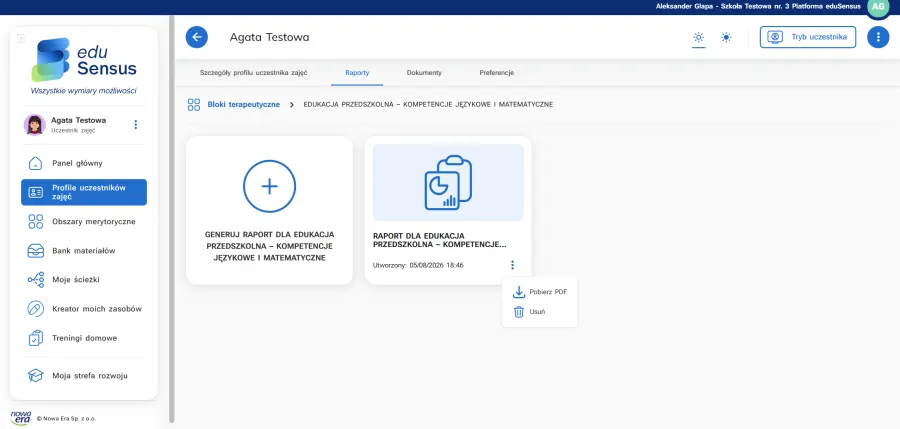900x429 pixels.
Task: Open the Szczegóły profilu uczestnika zajęć tab
Action: pyautogui.click(x=254, y=73)
